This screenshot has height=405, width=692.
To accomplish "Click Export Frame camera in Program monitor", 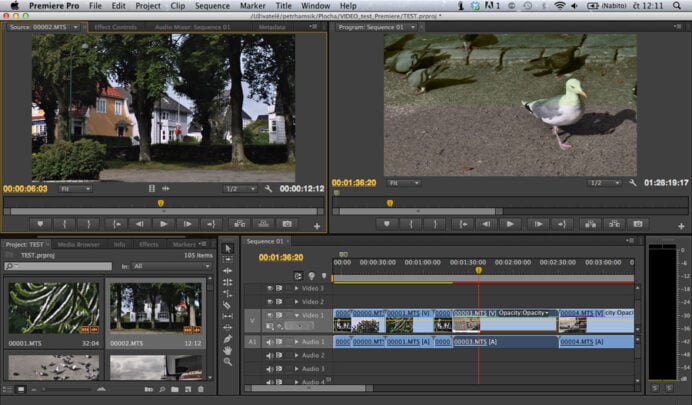I will (638, 224).
